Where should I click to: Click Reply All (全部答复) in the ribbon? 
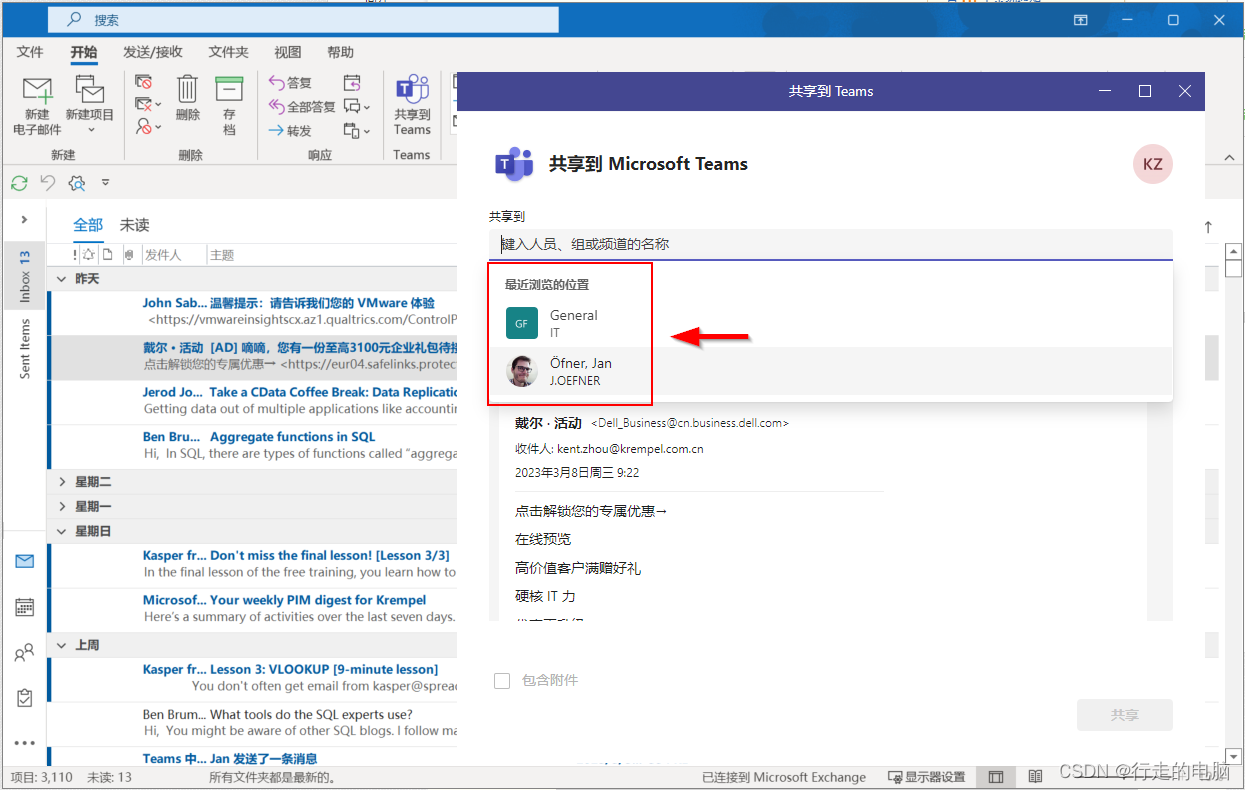(302, 106)
